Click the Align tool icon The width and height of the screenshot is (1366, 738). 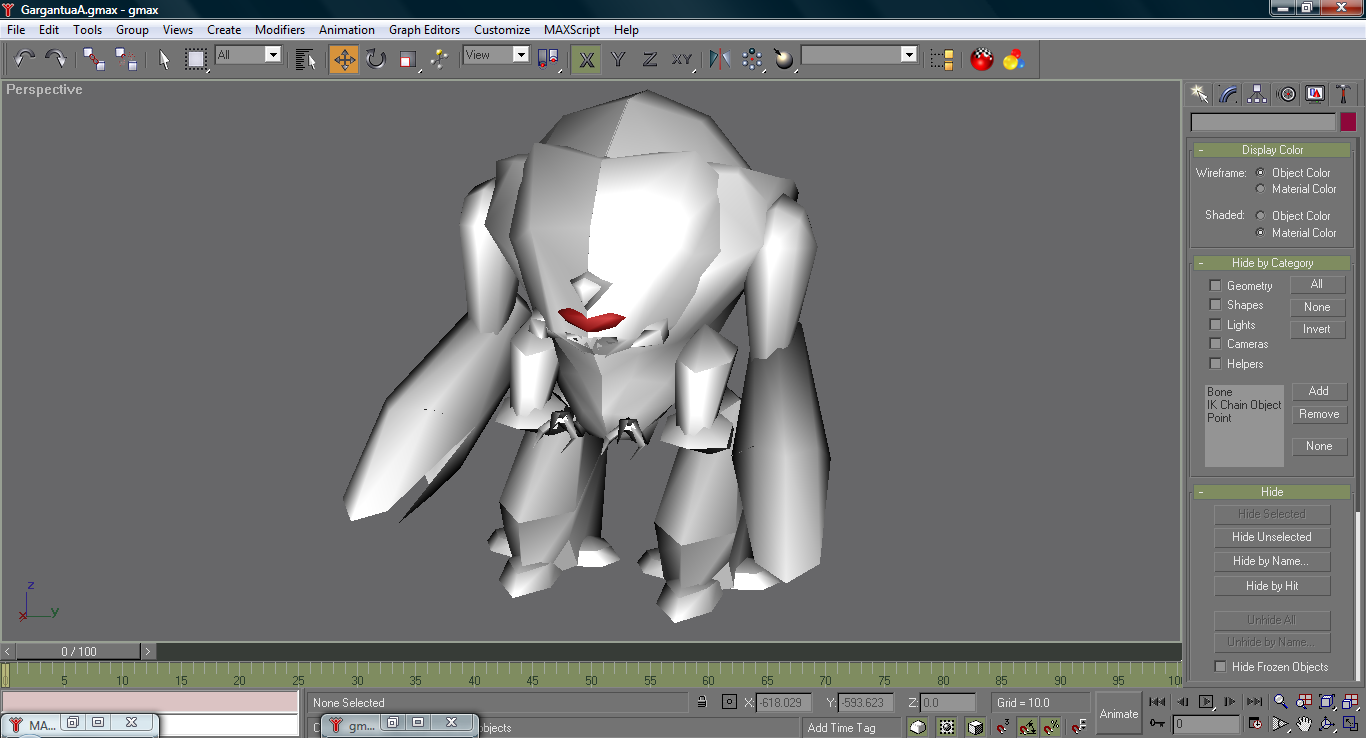784,59
